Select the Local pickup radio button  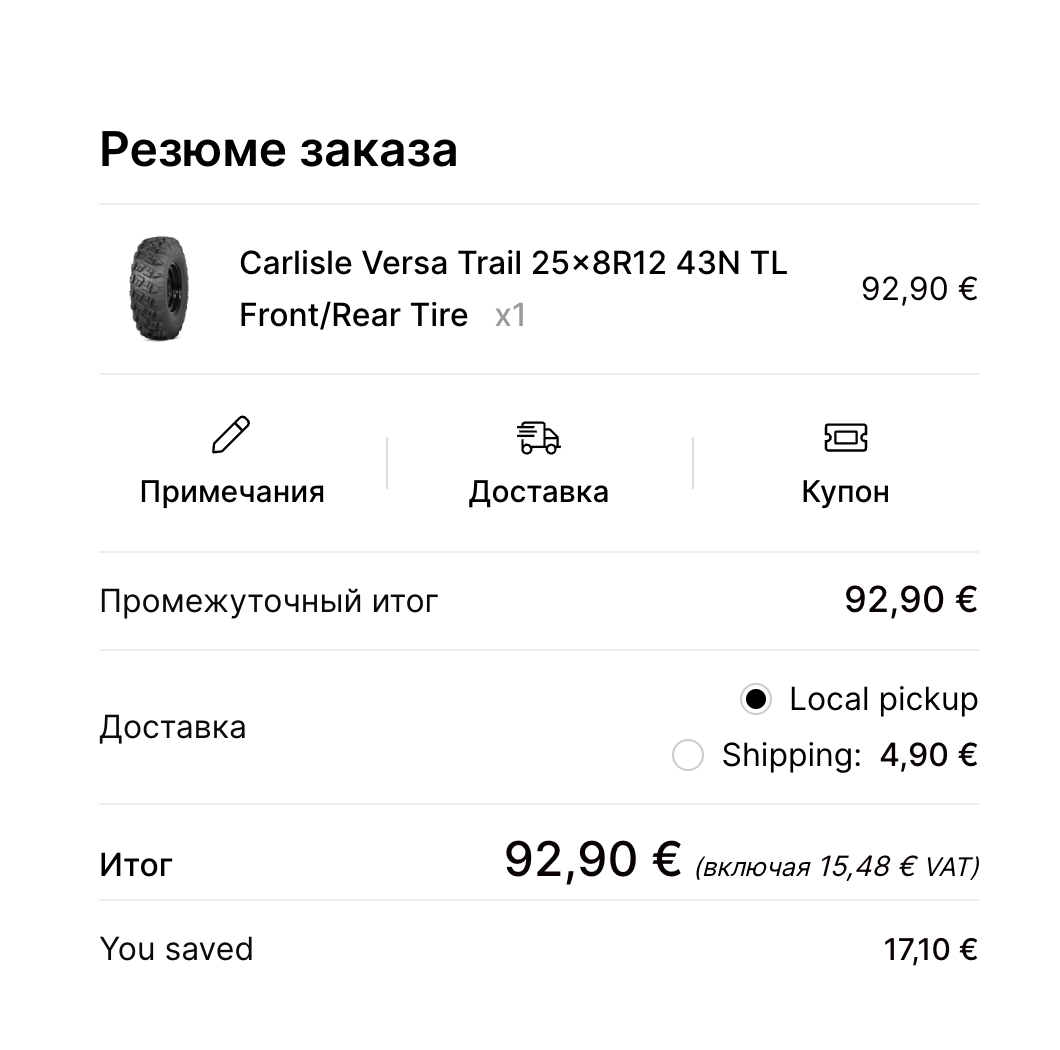tap(755, 699)
